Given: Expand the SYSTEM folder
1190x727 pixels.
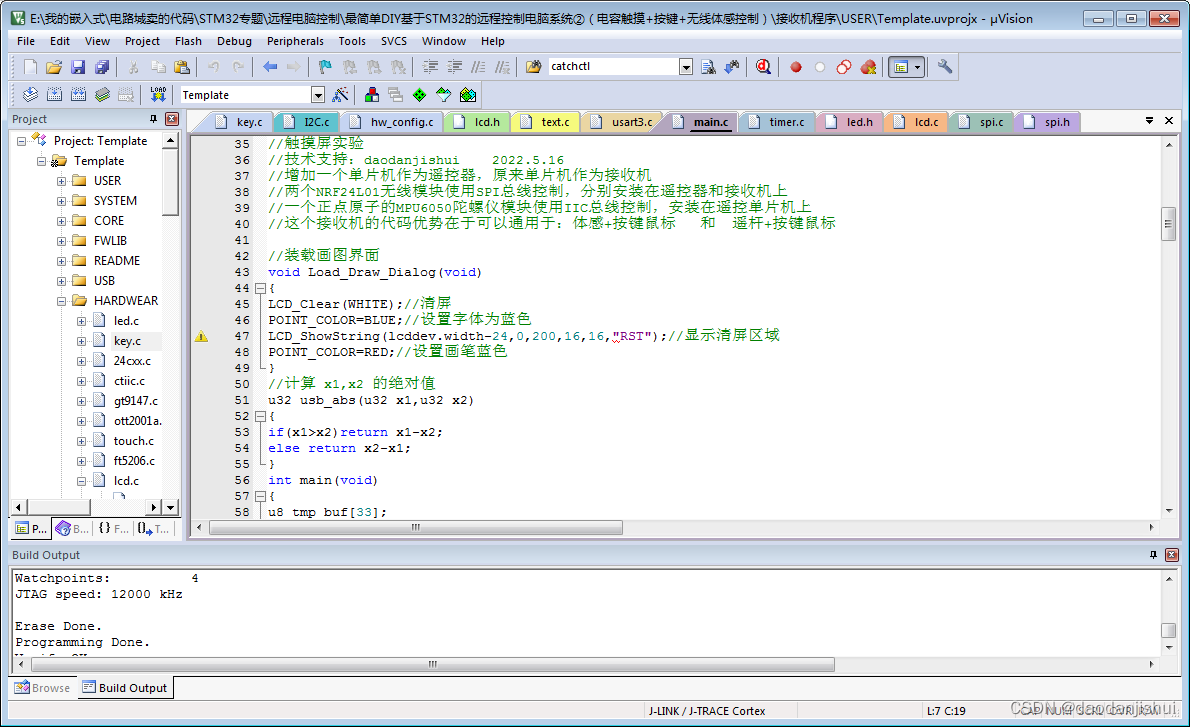Looking at the screenshot, I should point(61,201).
